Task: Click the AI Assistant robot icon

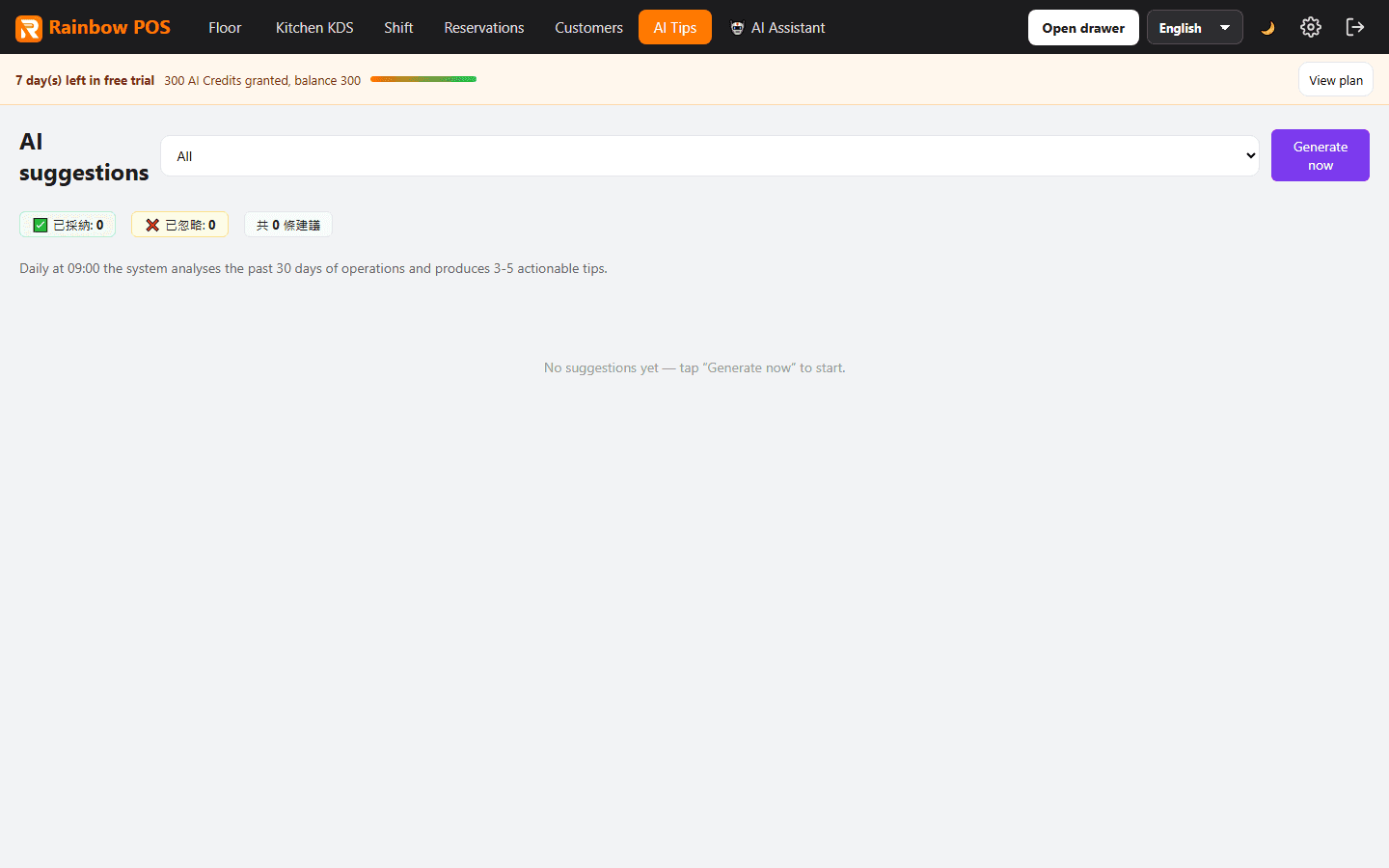Action: 737,28
